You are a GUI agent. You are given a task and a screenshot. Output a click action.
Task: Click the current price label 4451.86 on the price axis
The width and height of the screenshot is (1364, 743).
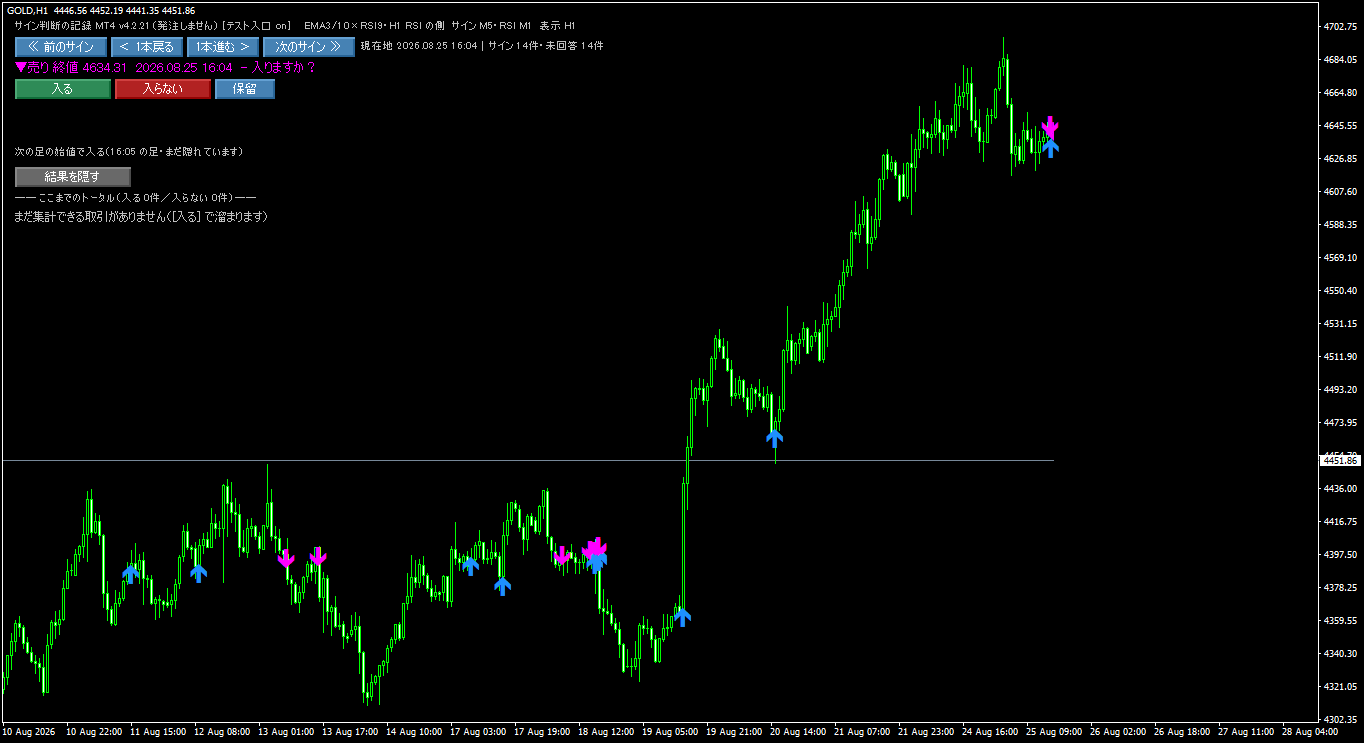pyautogui.click(x=1340, y=461)
